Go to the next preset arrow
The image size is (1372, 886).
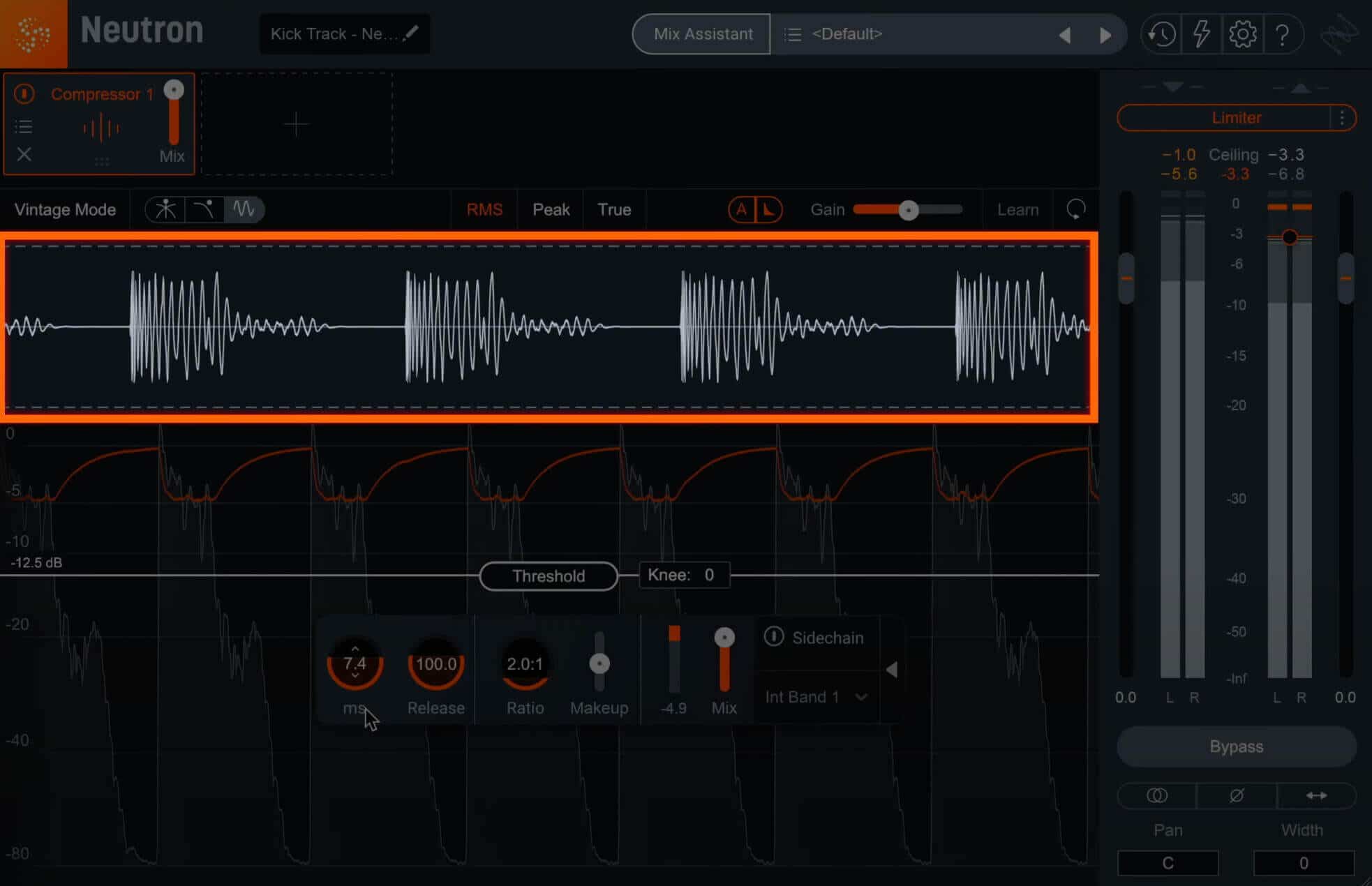1105,35
